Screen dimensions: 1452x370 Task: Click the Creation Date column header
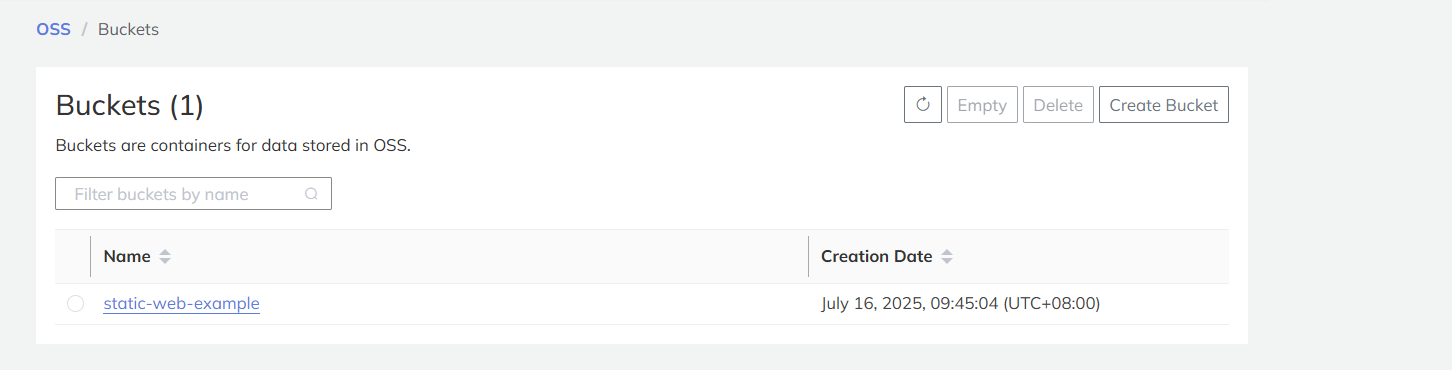[x=877, y=256]
